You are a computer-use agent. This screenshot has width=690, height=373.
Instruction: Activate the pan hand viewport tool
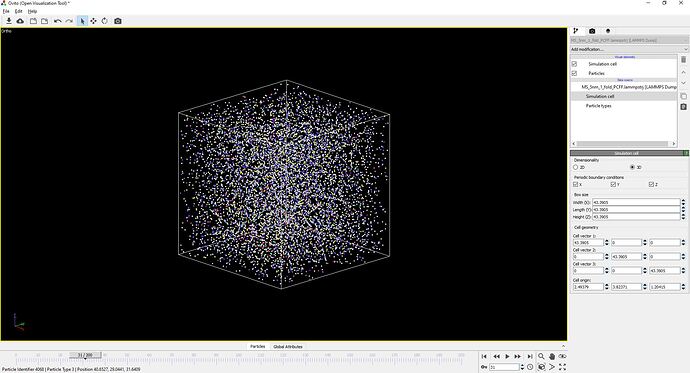[x=551, y=356]
